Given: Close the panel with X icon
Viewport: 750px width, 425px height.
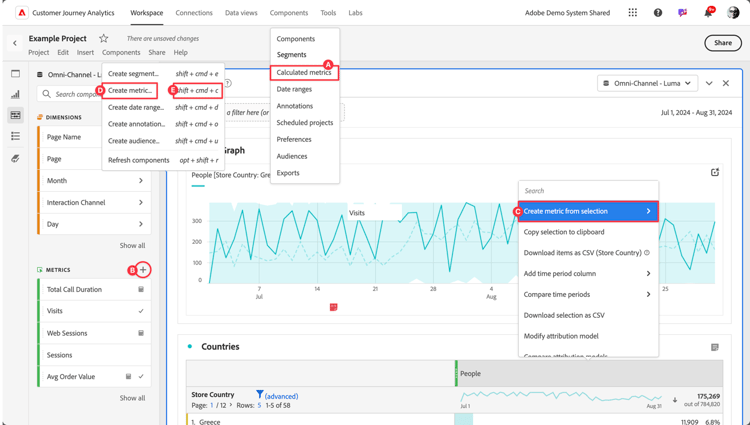Looking at the screenshot, I should click(726, 83).
